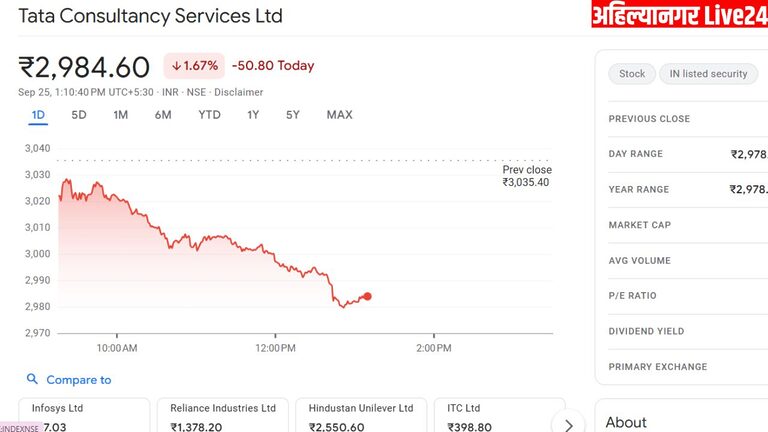The image size is (768, 432).
Task: Switch the chart to YTD
Action: [209, 115]
